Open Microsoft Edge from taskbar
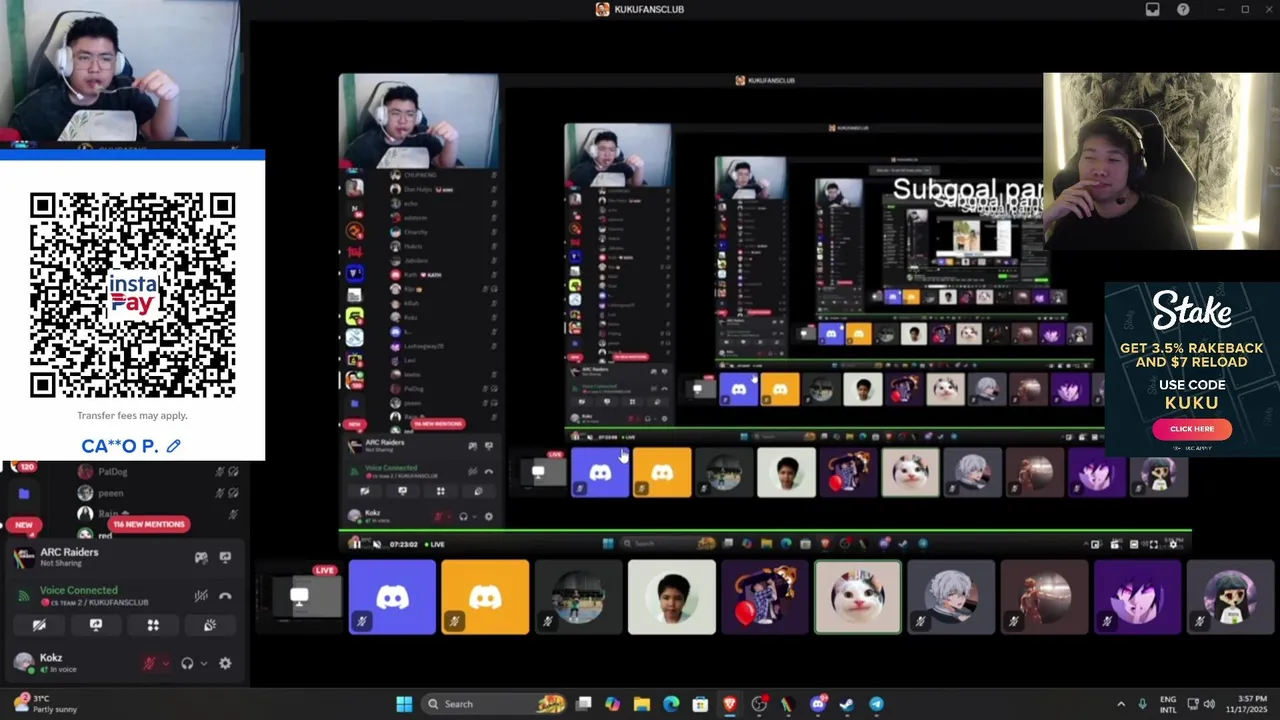This screenshot has width=1280, height=720. point(671,704)
